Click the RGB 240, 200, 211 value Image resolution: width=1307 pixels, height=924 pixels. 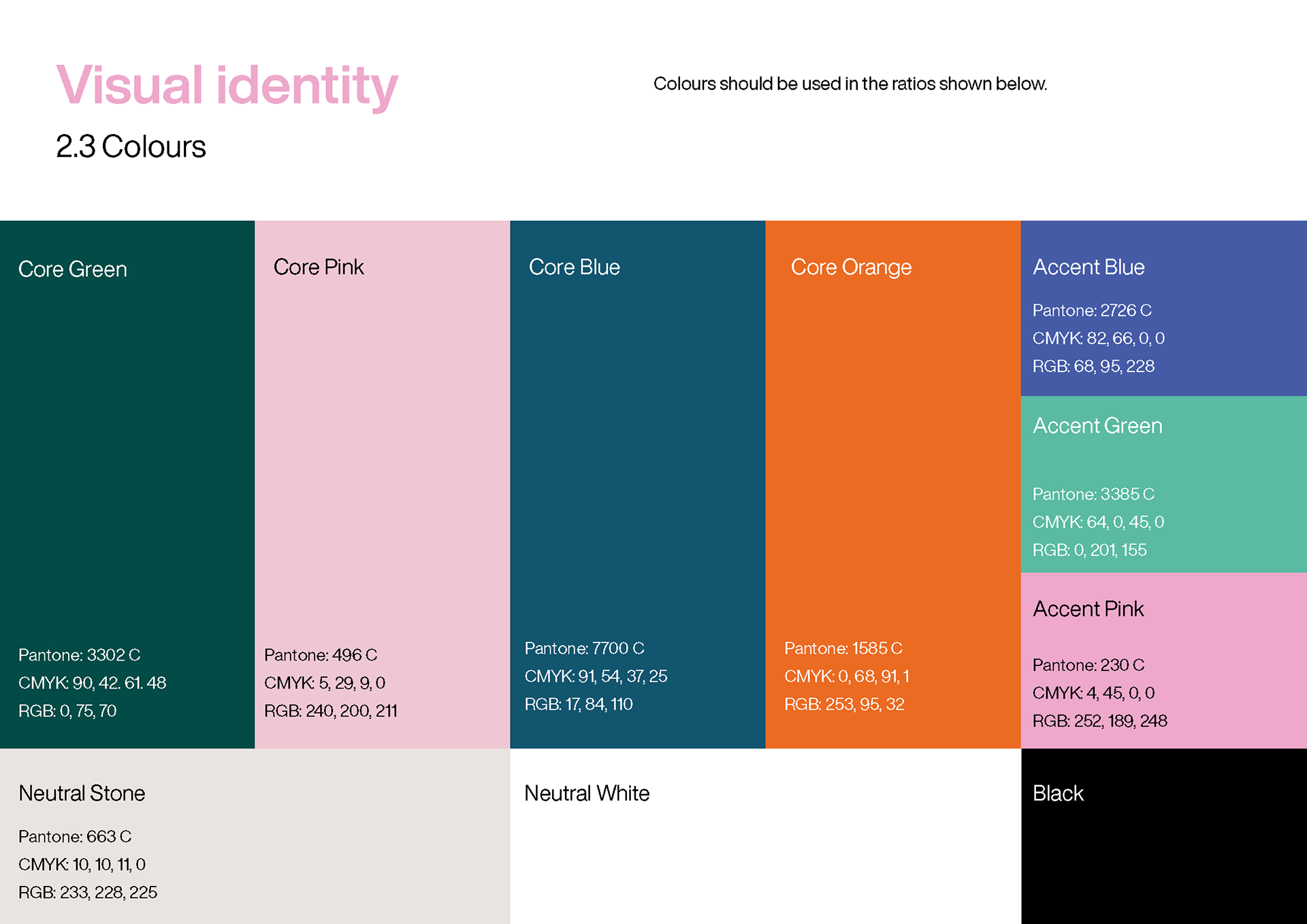(x=330, y=711)
